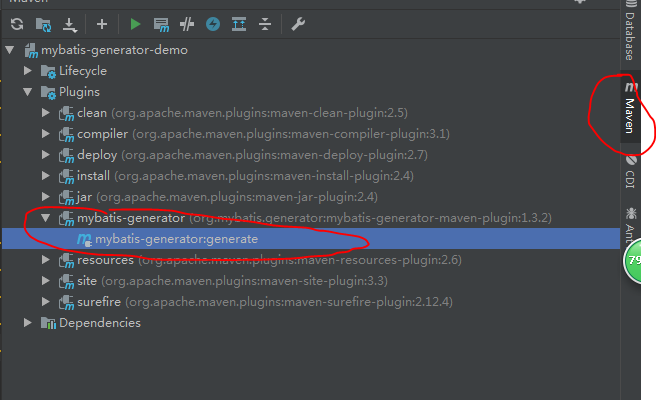The height and width of the screenshot is (400, 656).
Task: Select the Plugins tree item
Action: [79, 92]
